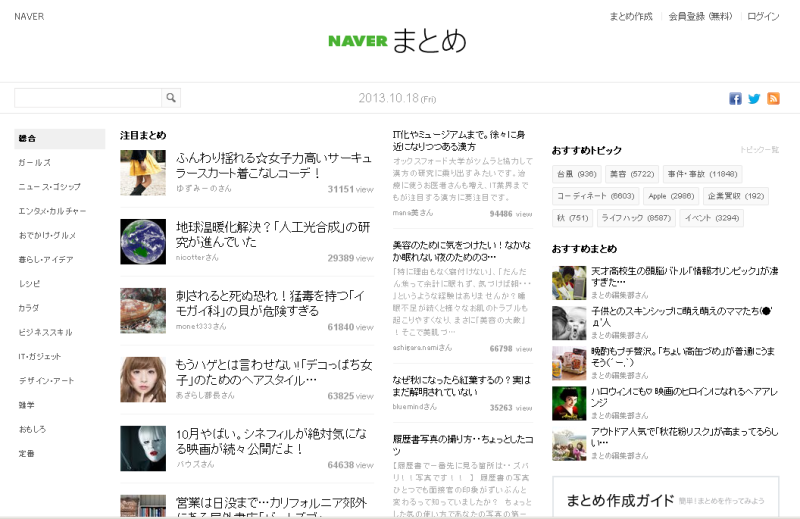The height and width of the screenshot is (519, 800).
Task: Select the 事件・事故 (11848) topic tag
Action: [703, 174]
